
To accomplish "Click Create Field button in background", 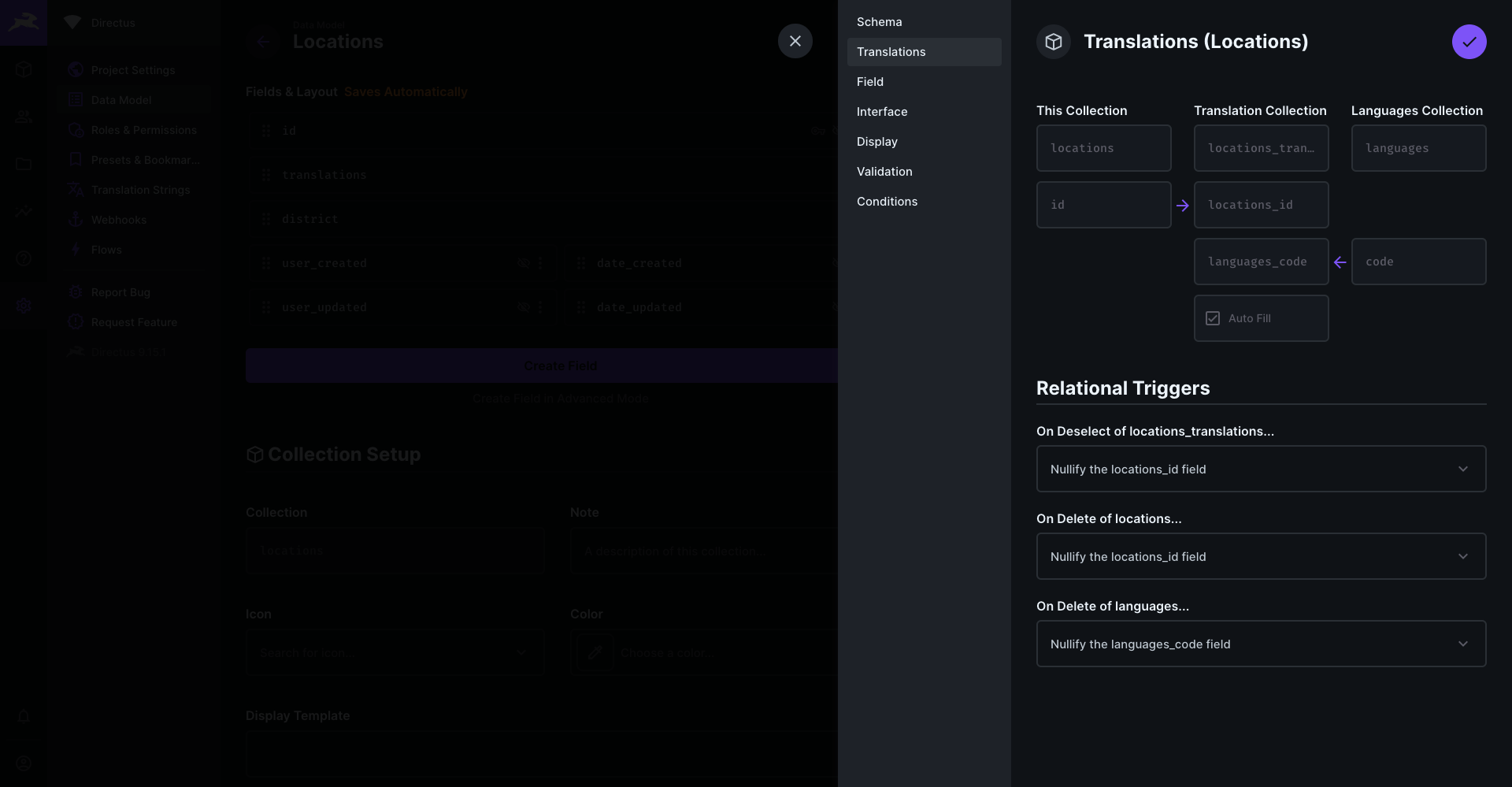I will [x=542, y=366].
